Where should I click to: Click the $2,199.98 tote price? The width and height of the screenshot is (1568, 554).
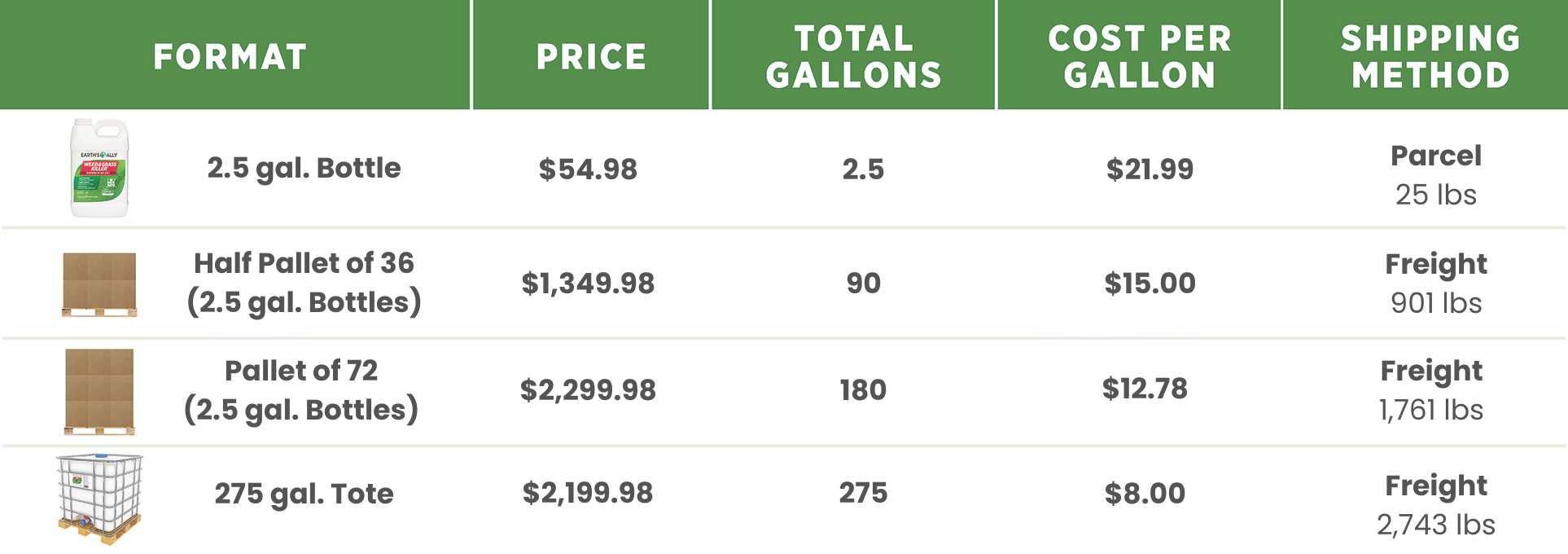pos(588,493)
